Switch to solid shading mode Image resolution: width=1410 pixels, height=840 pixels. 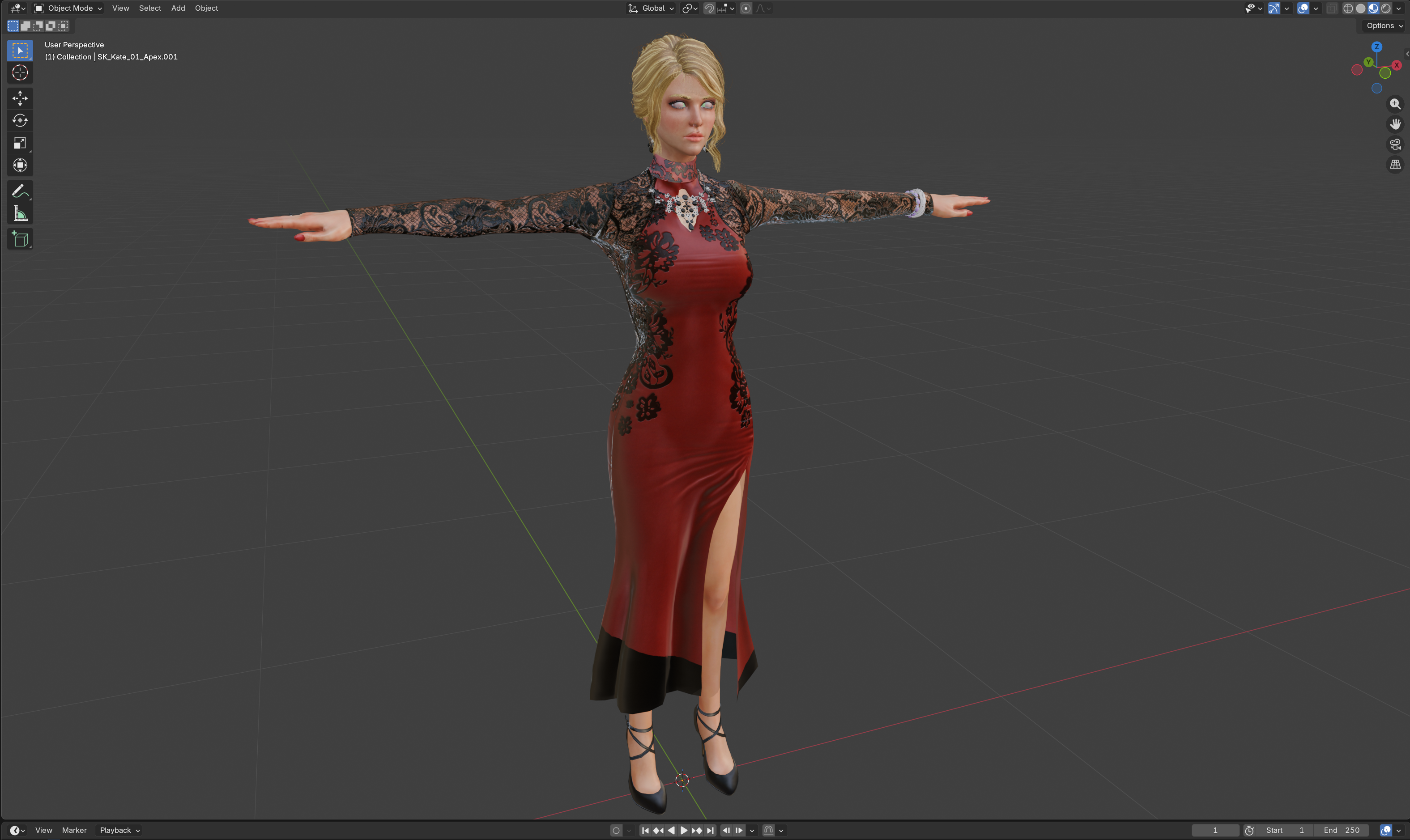[x=1360, y=8]
